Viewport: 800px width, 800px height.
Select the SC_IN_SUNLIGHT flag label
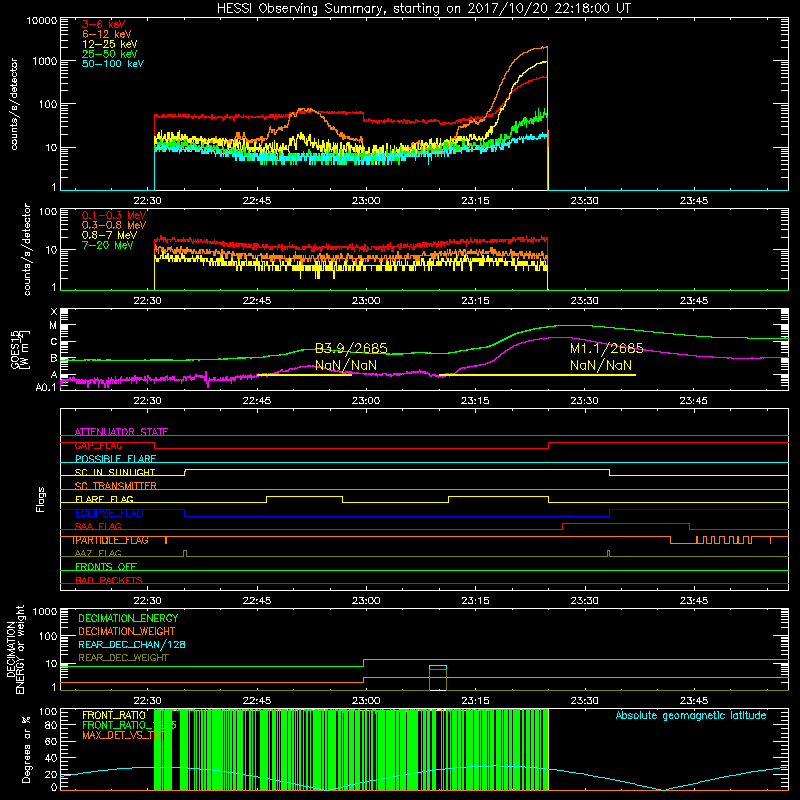pos(114,472)
